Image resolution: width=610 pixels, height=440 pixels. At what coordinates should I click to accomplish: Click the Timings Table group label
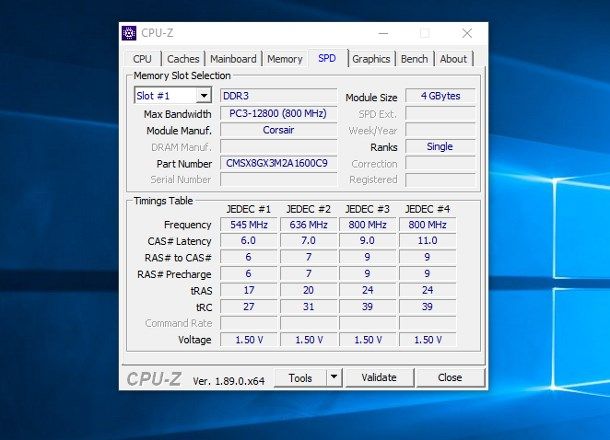pyautogui.click(x=163, y=201)
